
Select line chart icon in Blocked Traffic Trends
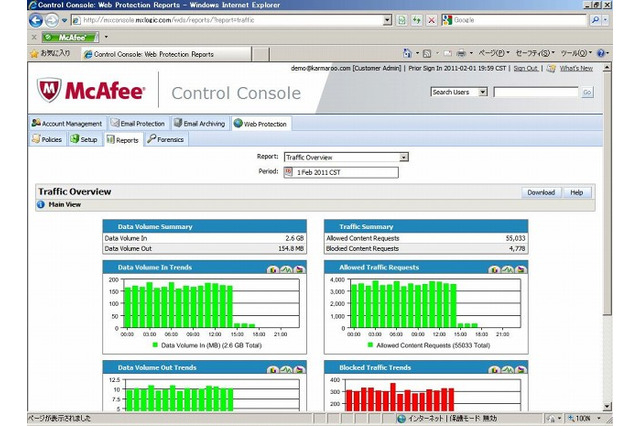pyautogui.click(x=507, y=369)
